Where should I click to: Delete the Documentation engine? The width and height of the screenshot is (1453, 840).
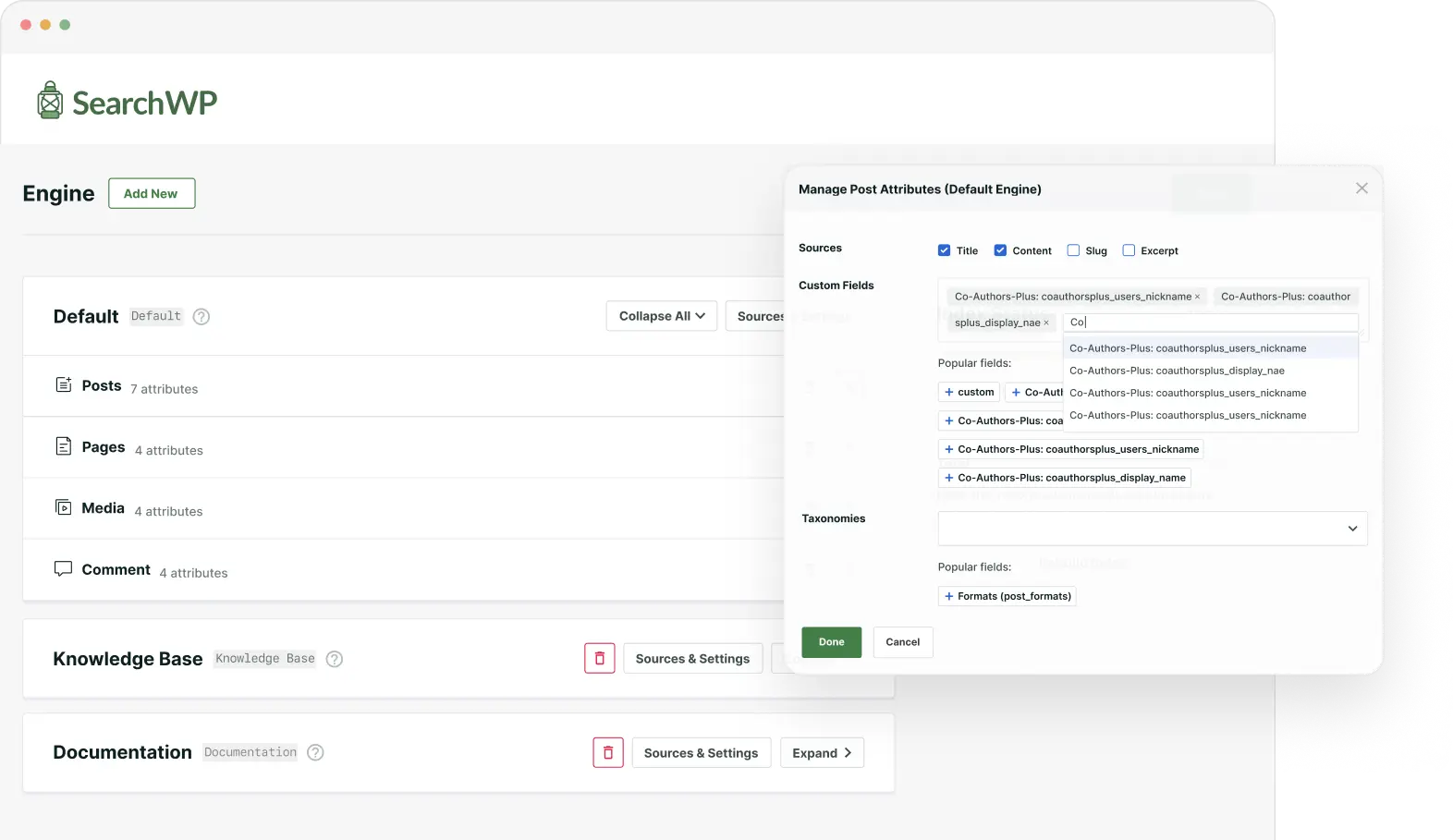(x=608, y=752)
